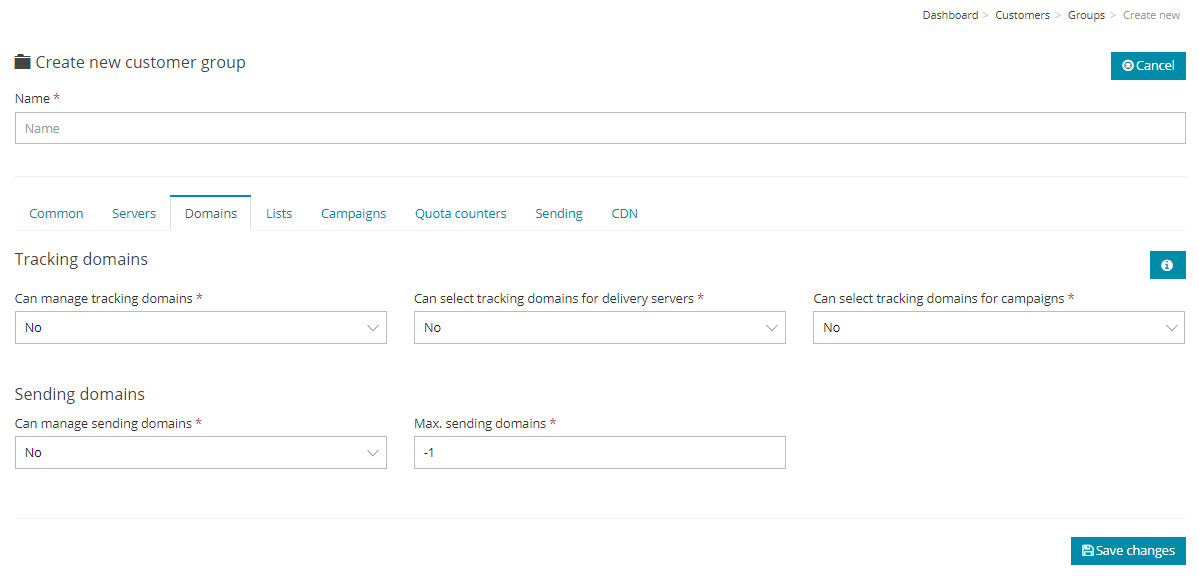Click the Cancel button

1147,66
